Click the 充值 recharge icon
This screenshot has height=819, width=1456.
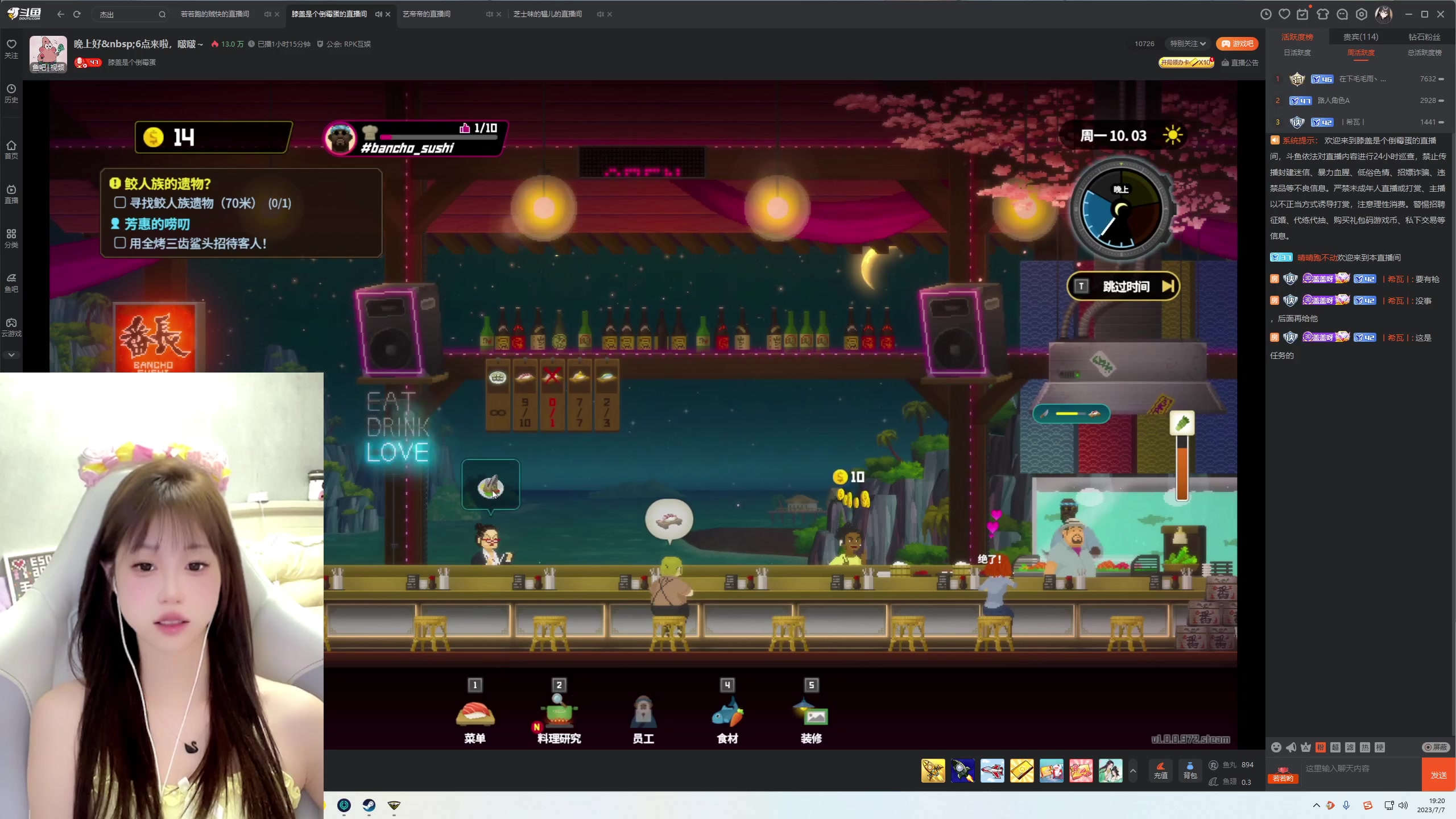pos(1161,771)
